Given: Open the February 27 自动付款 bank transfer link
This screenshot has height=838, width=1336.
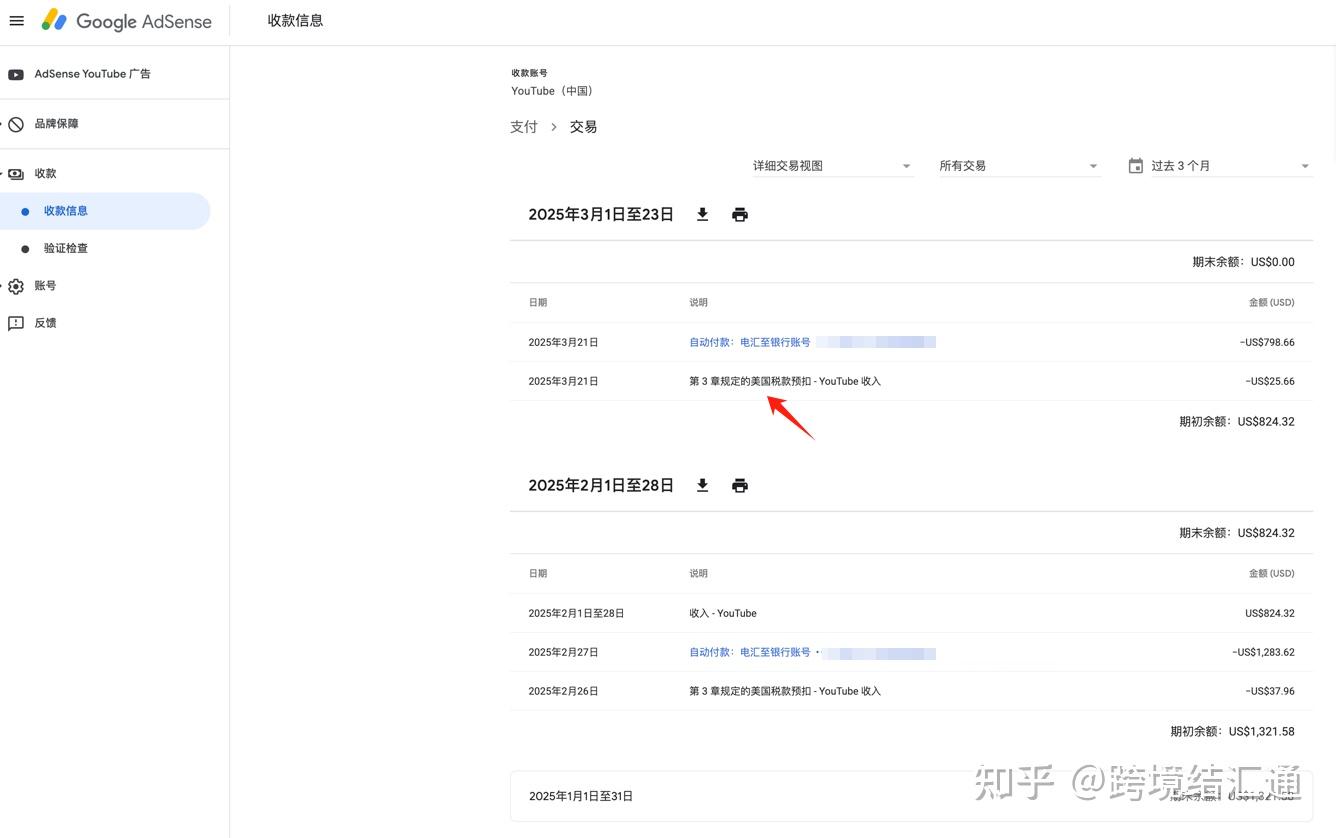Looking at the screenshot, I should click(x=750, y=653).
